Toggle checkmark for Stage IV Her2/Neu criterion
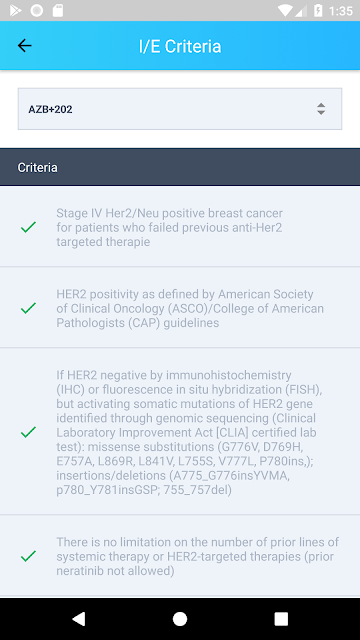 28,227
